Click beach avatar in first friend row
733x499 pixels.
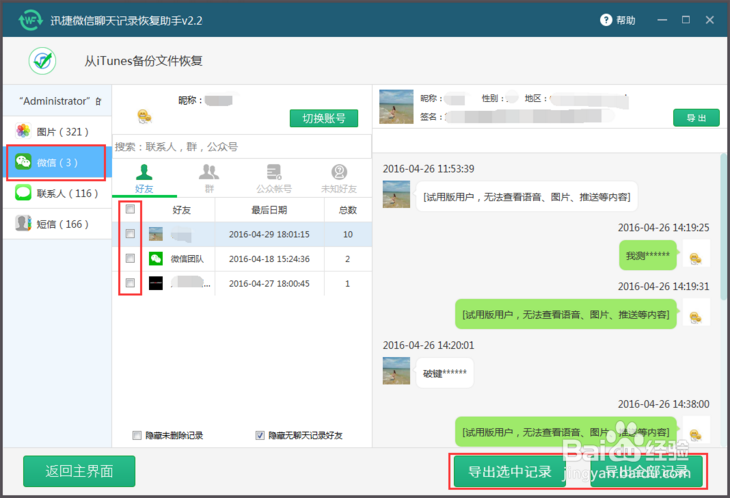tap(156, 234)
